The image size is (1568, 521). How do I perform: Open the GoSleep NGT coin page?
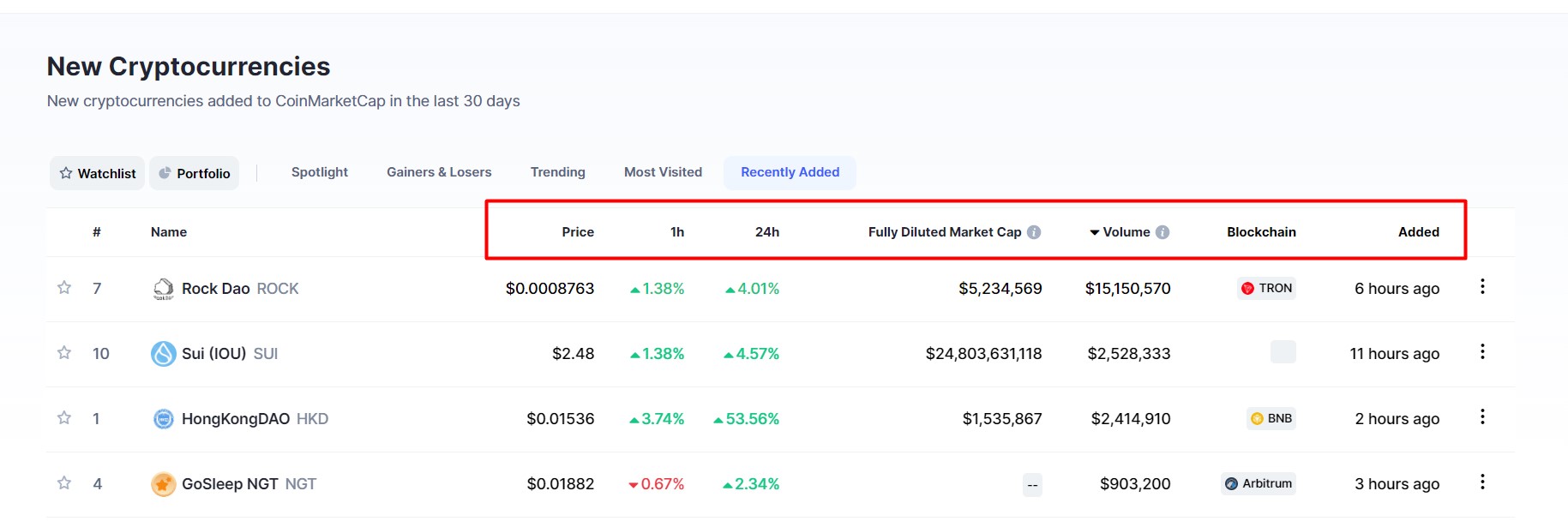[x=249, y=484]
